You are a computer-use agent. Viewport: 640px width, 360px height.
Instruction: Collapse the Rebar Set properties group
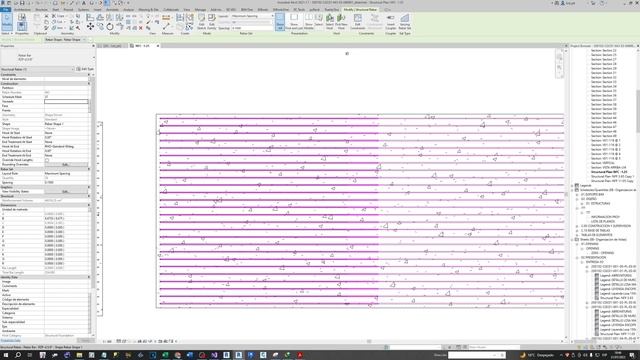(x=89, y=169)
